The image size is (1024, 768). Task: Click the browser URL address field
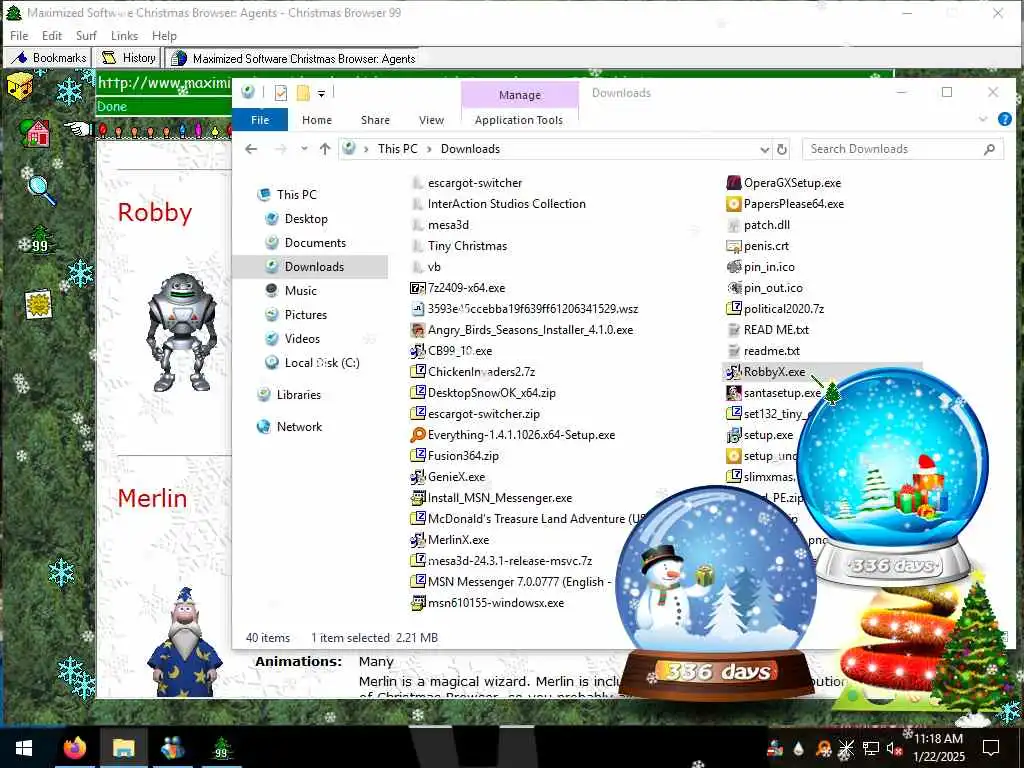(163, 83)
